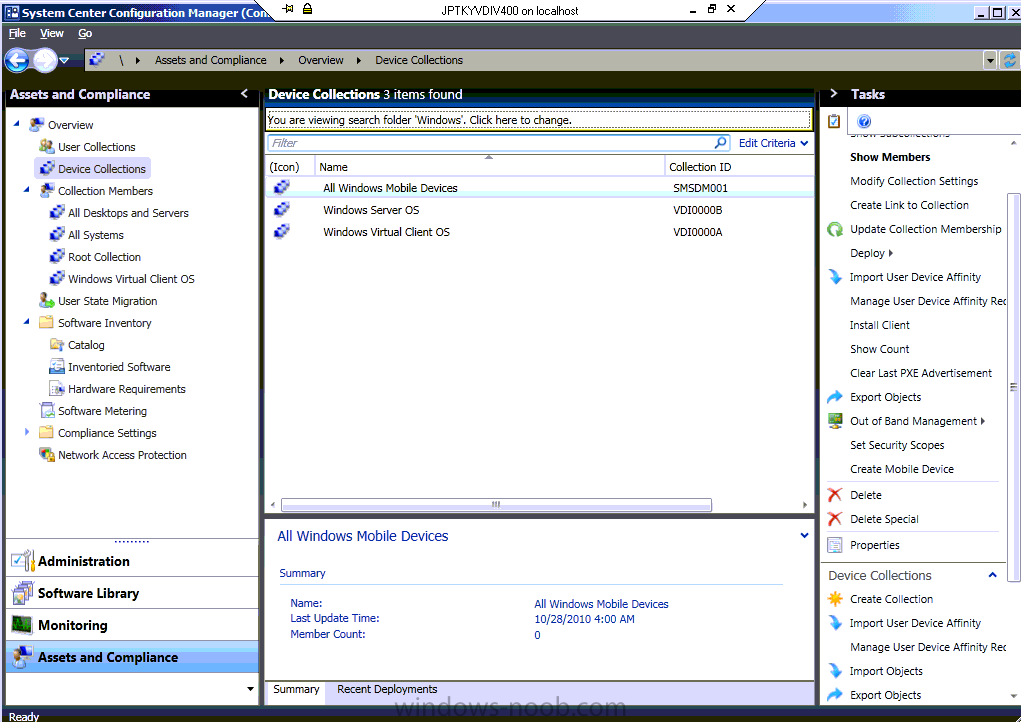Click Assets and Compliance in breadcrumb path
1021x722 pixels.
(x=210, y=60)
